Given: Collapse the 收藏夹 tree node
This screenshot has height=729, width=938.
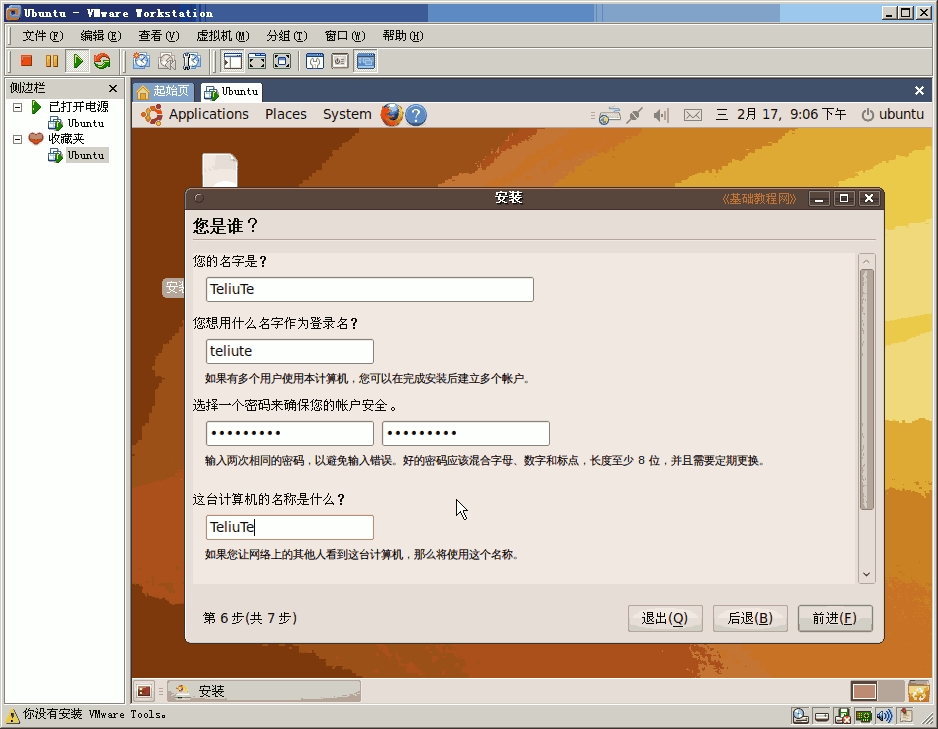Looking at the screenshot, I should tap(17, 139).
